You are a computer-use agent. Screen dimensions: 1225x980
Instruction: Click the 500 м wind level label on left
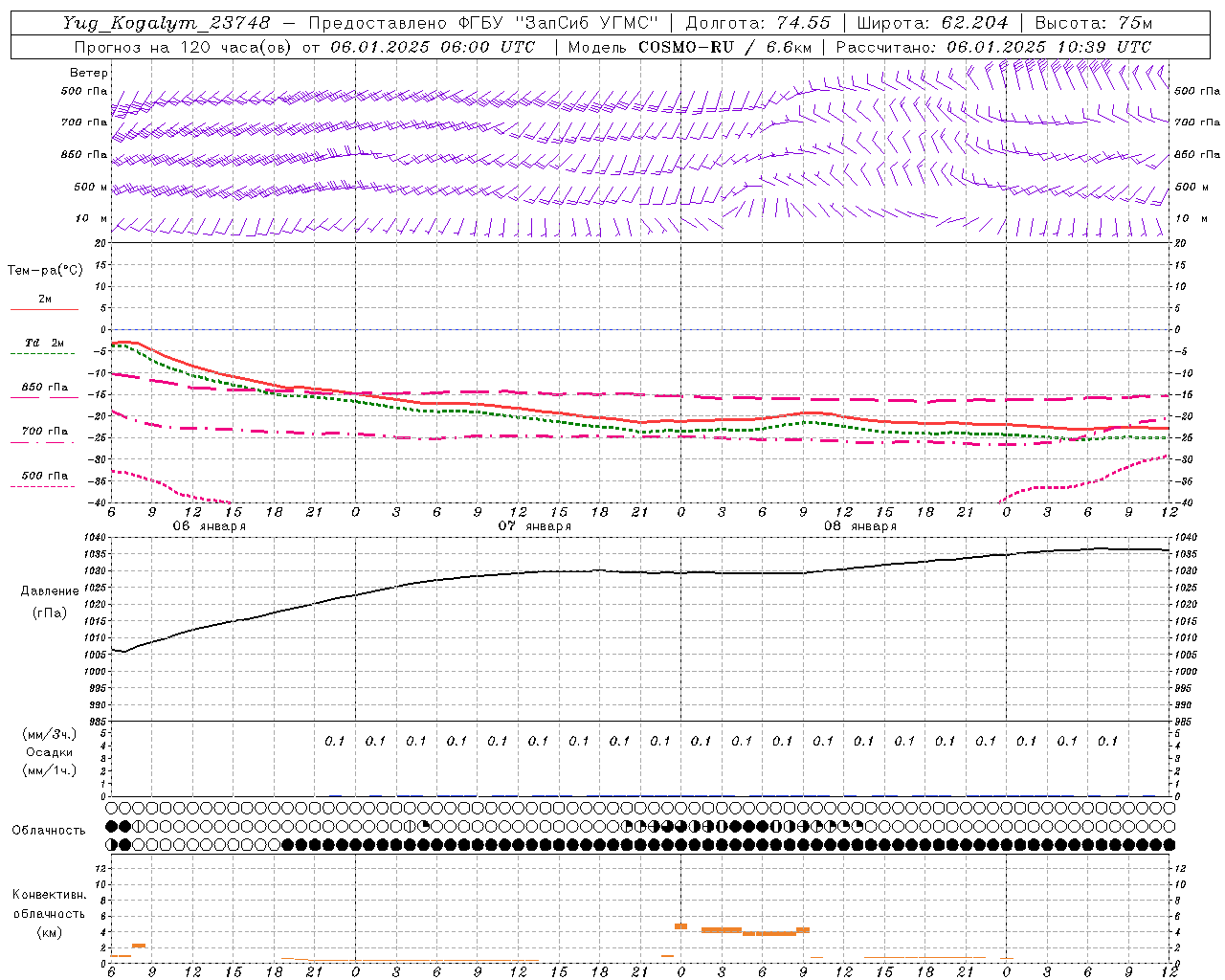point(91,187)
